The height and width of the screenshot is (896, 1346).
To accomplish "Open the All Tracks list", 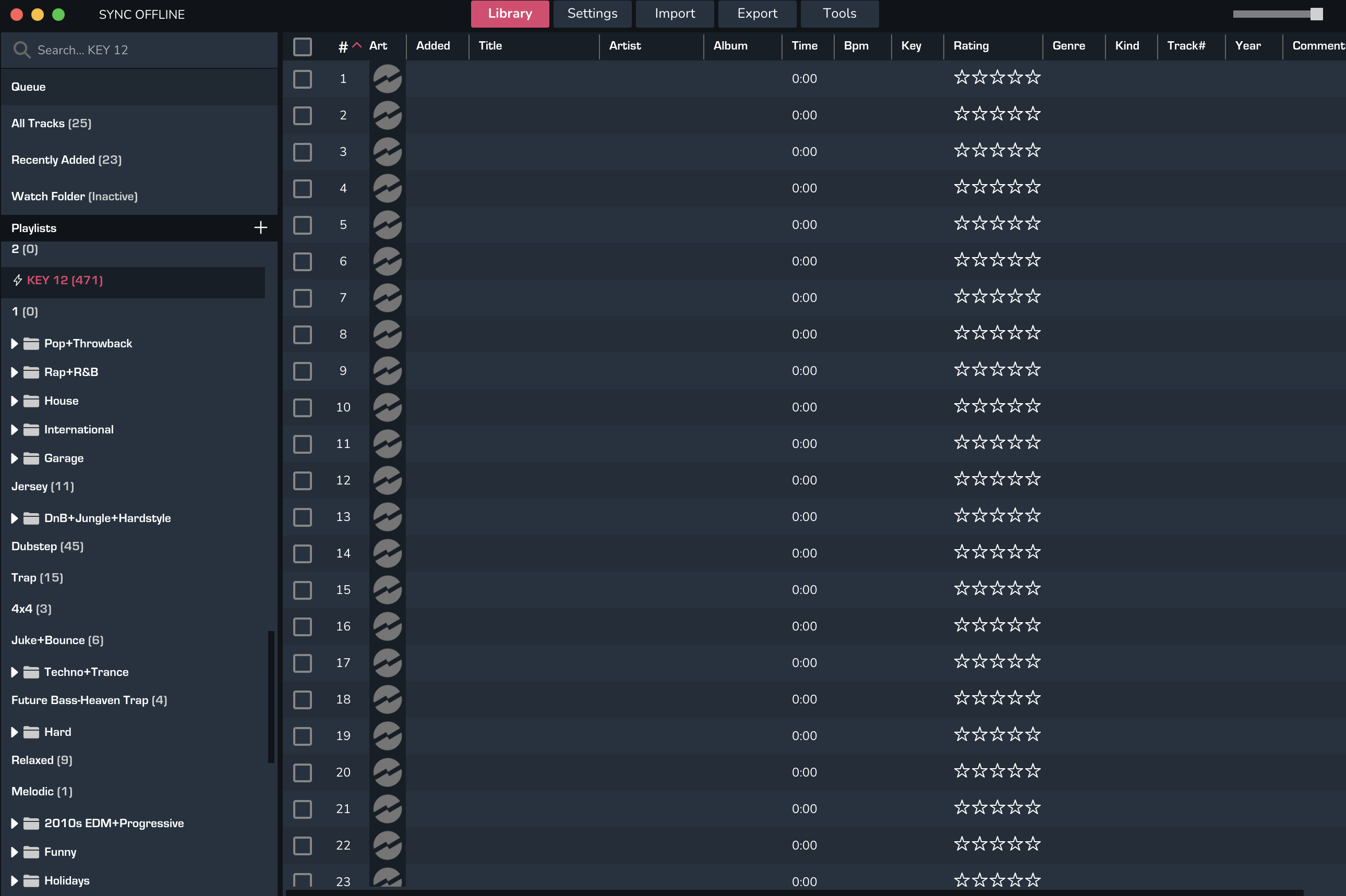I will coord(52,124).
